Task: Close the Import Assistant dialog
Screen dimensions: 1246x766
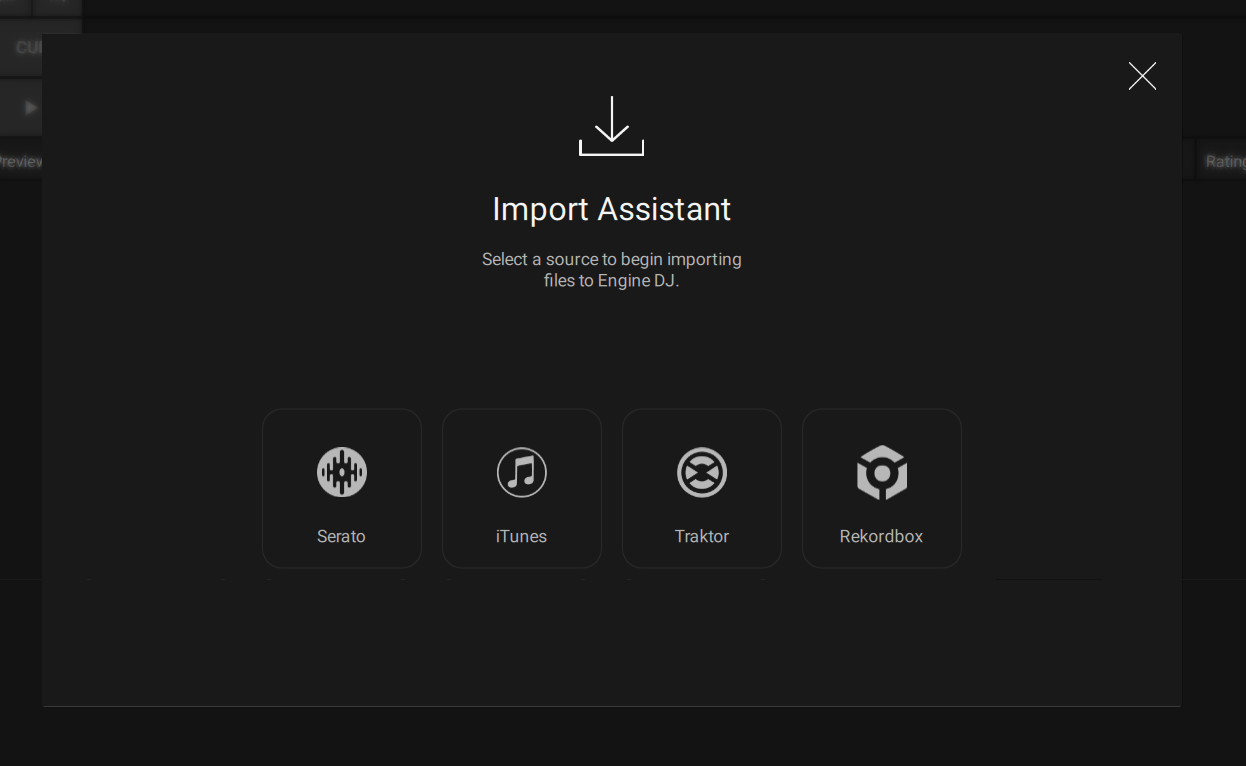Action: [1142, 76]
